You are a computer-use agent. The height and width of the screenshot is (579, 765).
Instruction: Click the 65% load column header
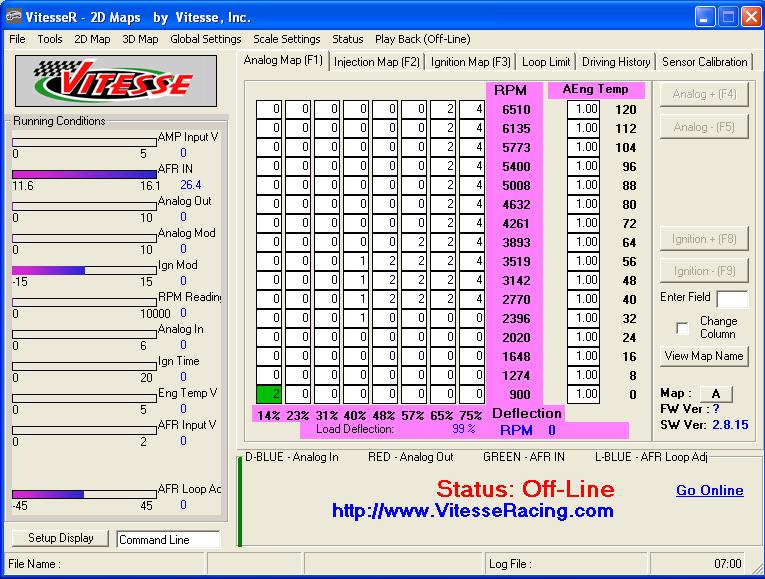pyautogui.click(x=442, y=416)
